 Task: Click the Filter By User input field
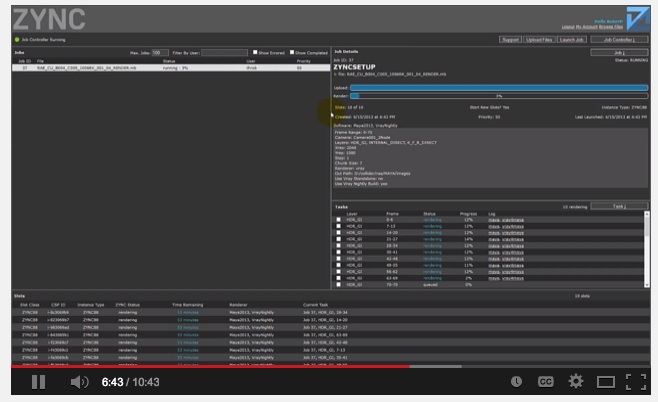click(x=224, y=52)
